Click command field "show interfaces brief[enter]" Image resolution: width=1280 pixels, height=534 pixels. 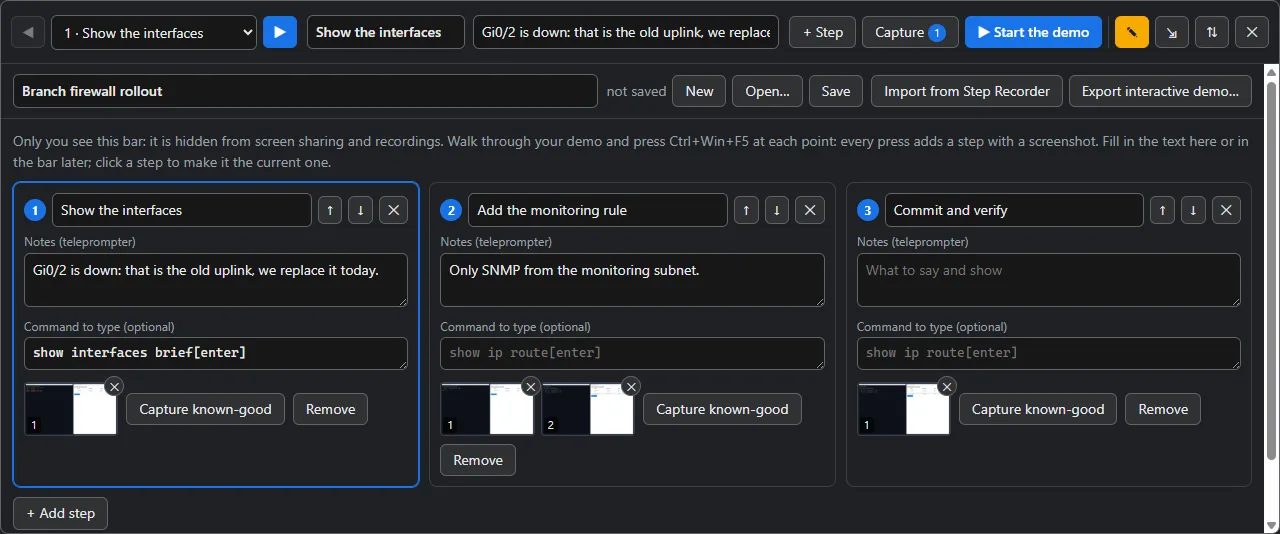(216, 353)
